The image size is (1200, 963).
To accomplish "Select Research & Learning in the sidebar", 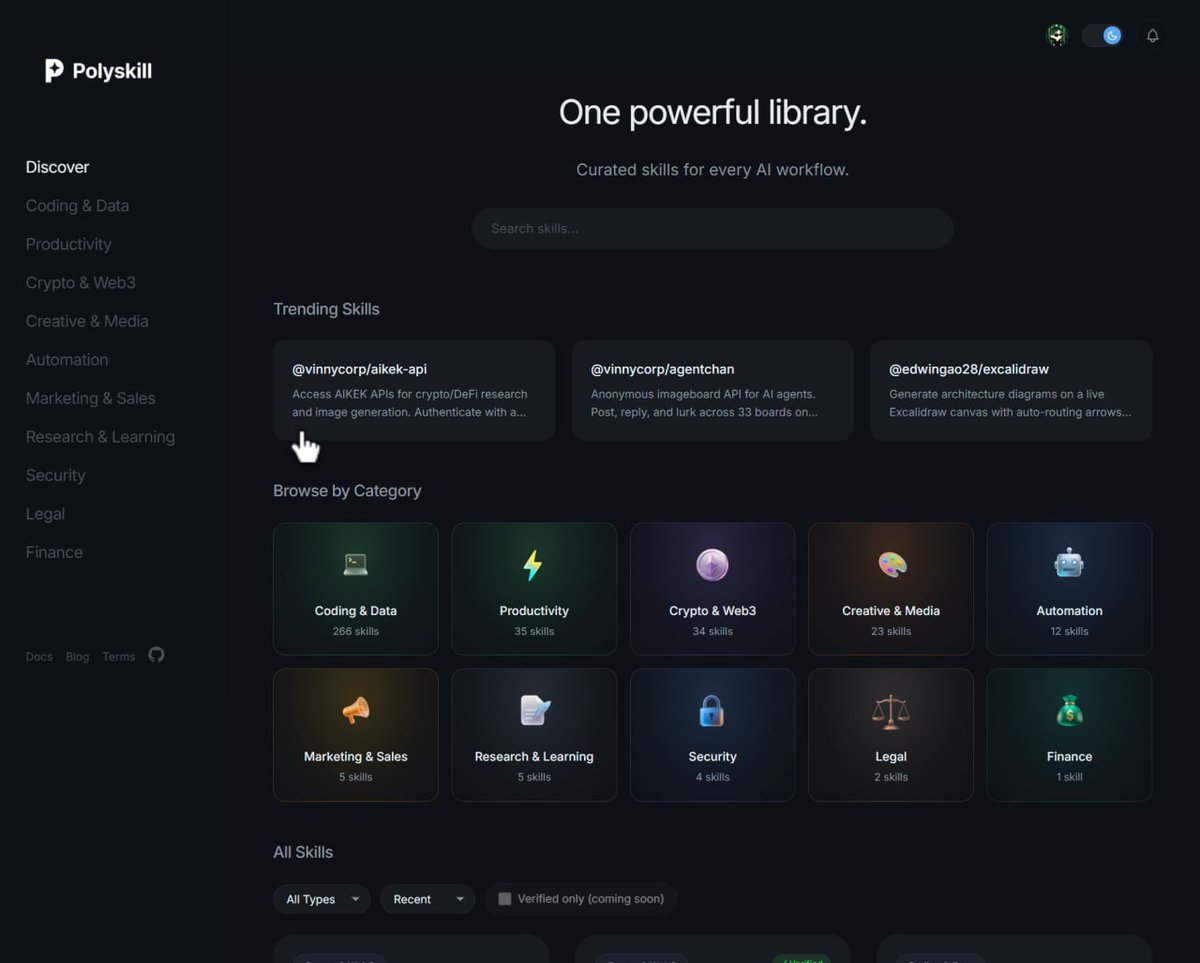I will 100,437.
